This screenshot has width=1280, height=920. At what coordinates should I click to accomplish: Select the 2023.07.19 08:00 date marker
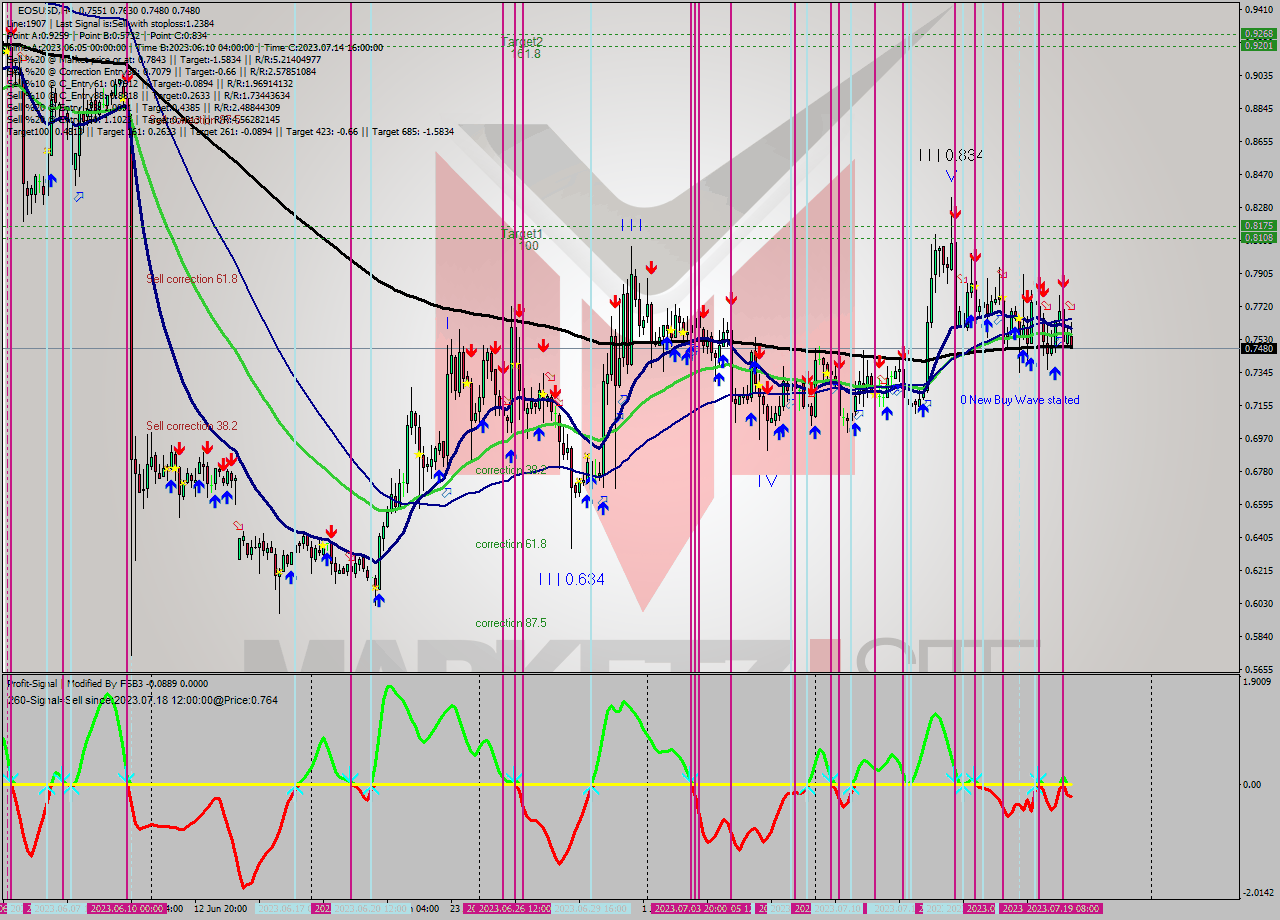[1063, 908]
